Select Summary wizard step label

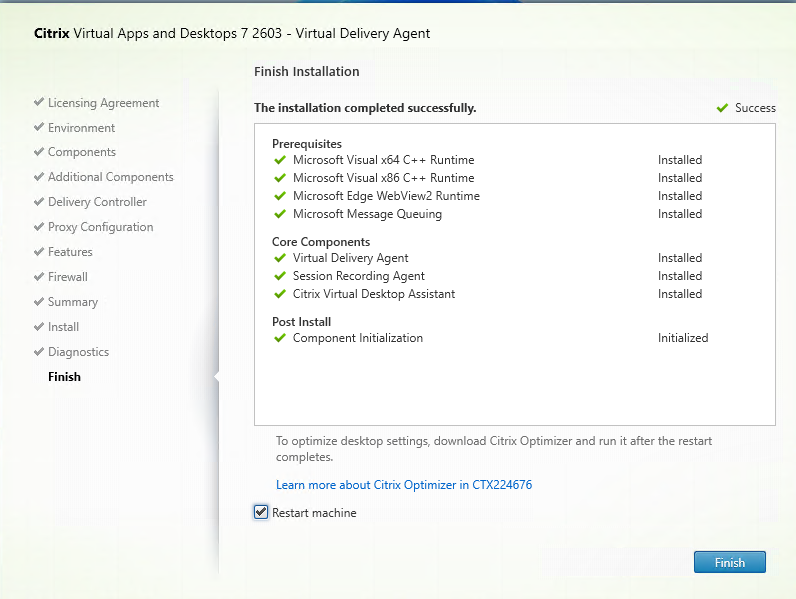point(73,302)
